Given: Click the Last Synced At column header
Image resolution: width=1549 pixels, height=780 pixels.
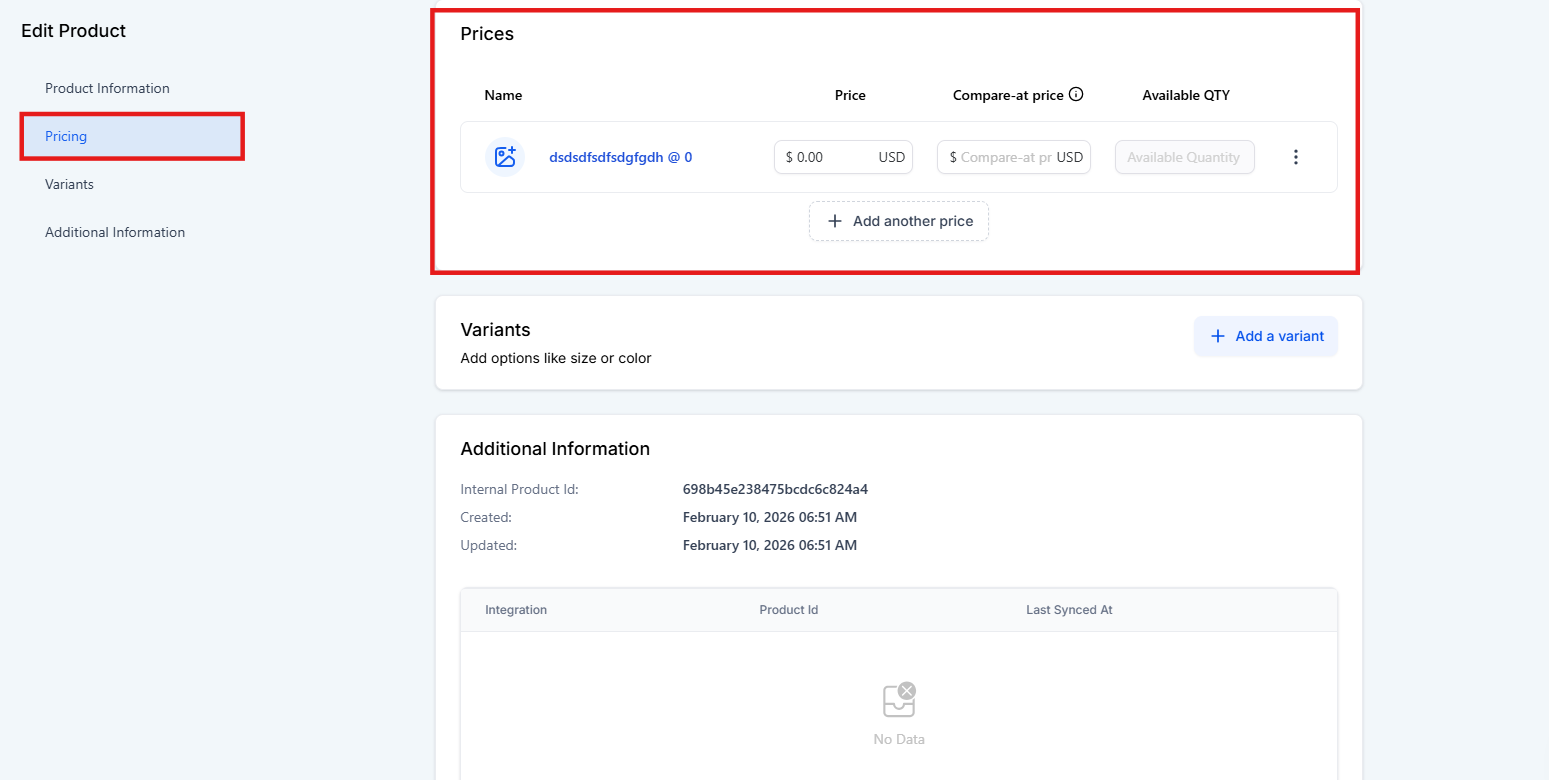Looking at the screenshot, I should pos(1069,610).
